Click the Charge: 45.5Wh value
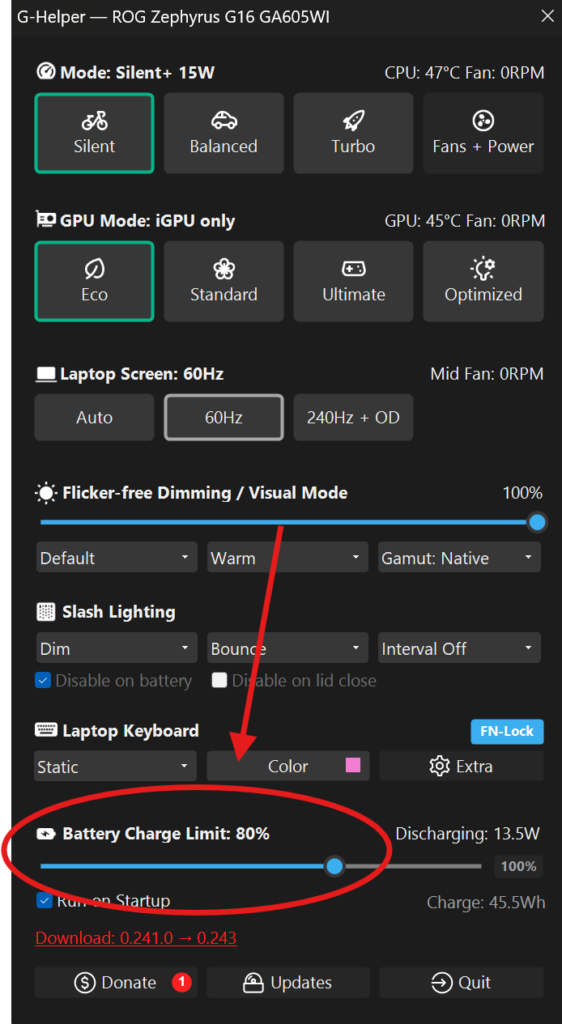The image size is (562, 1024). 486,903
